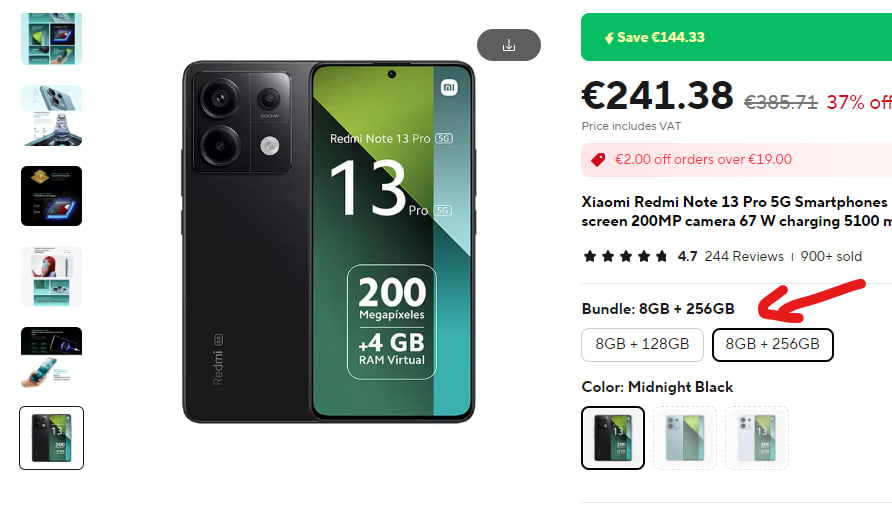The height and width of the screenshot is (520, 892).
Task: Click the download image icon button
Action: point(509,45)
